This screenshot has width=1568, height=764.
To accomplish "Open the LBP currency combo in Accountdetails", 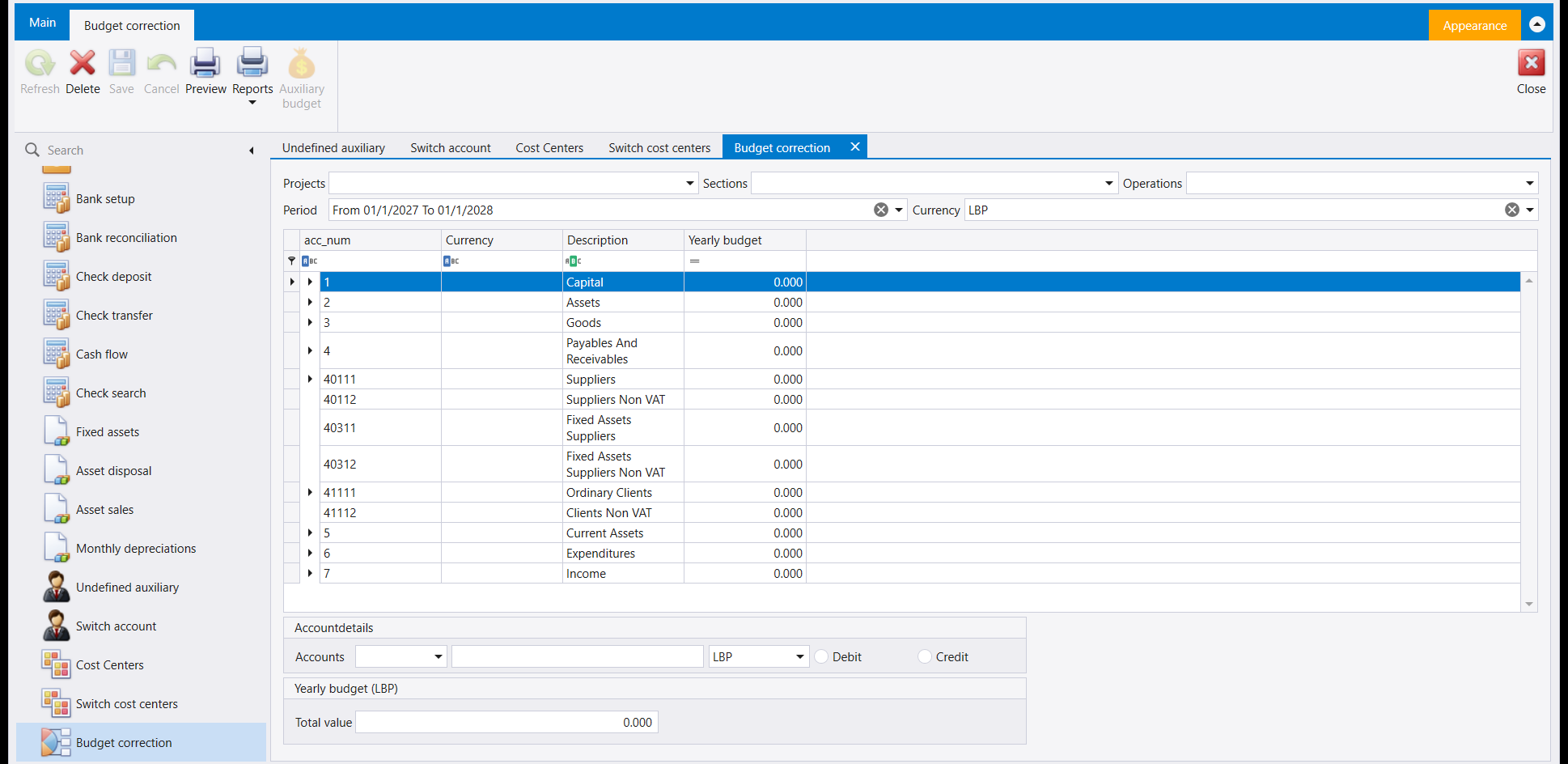I will [x=799, y=656].
